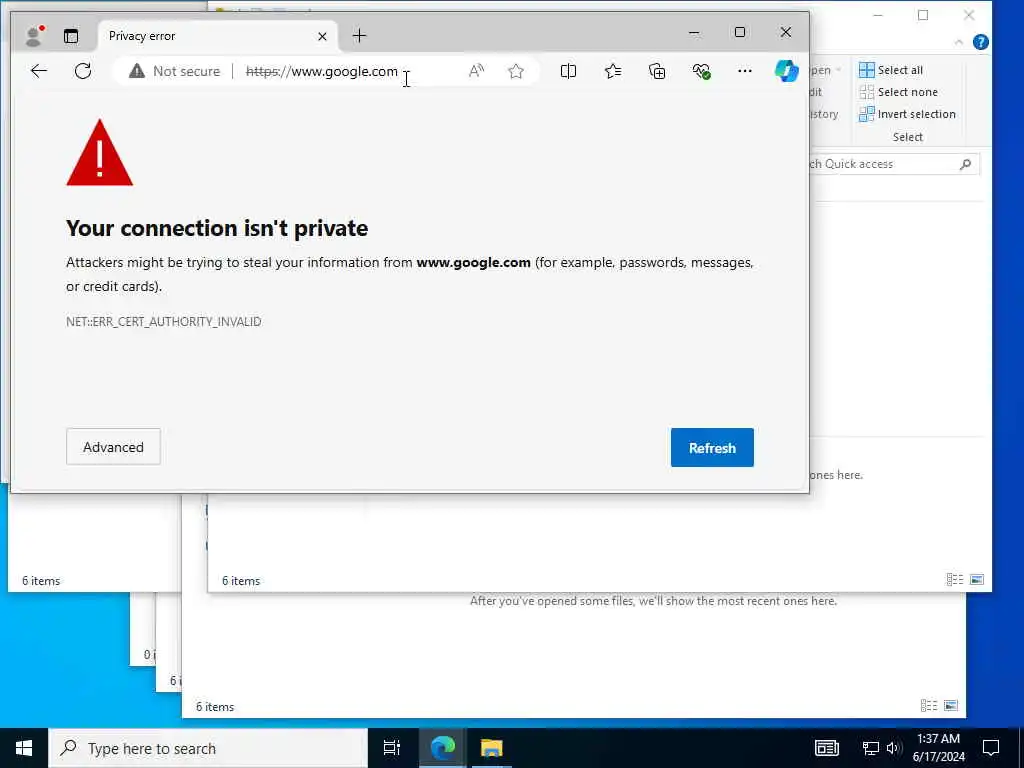Collapse the File Explorer ribbon chevron
This screenshot has height=768, width=1024.
[x=959, y=42]
